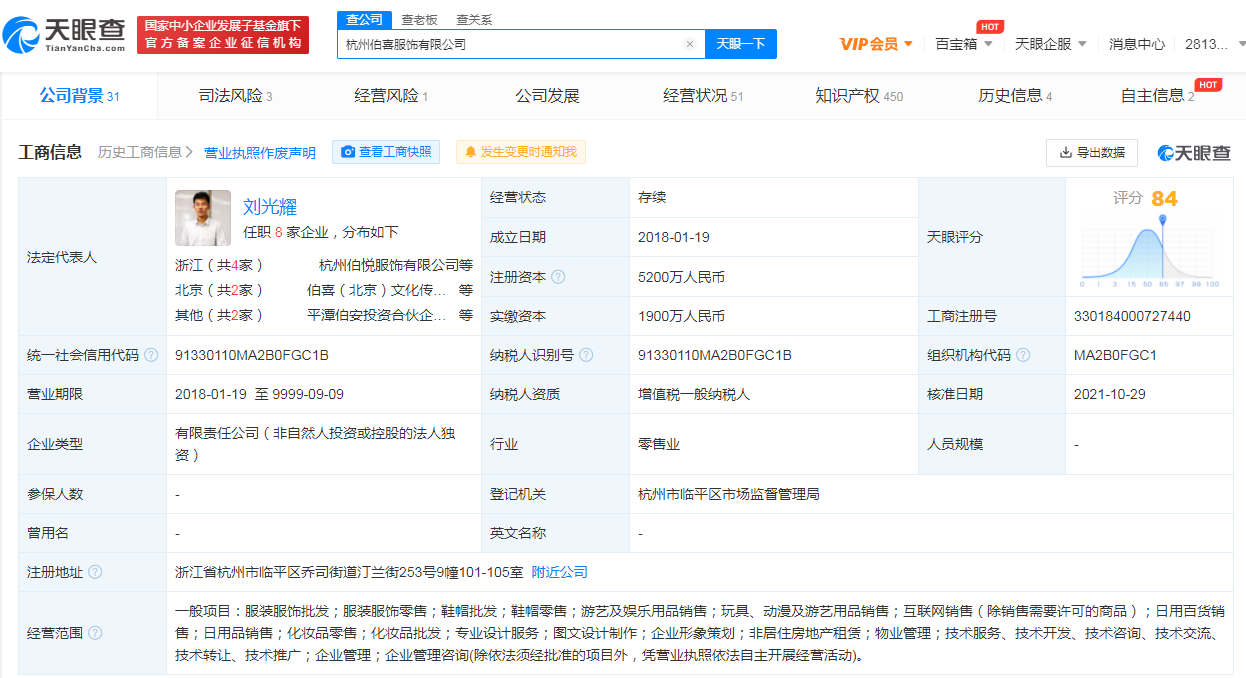Click the red 官方备案企业征信机构 banner
Screen dimensions: 1246x678
[x=223, y=34]
